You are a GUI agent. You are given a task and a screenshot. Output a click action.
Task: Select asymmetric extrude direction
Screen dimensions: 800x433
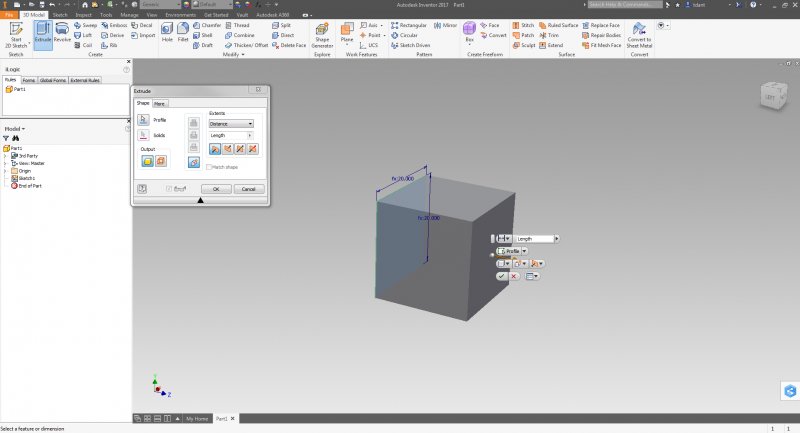253,149
